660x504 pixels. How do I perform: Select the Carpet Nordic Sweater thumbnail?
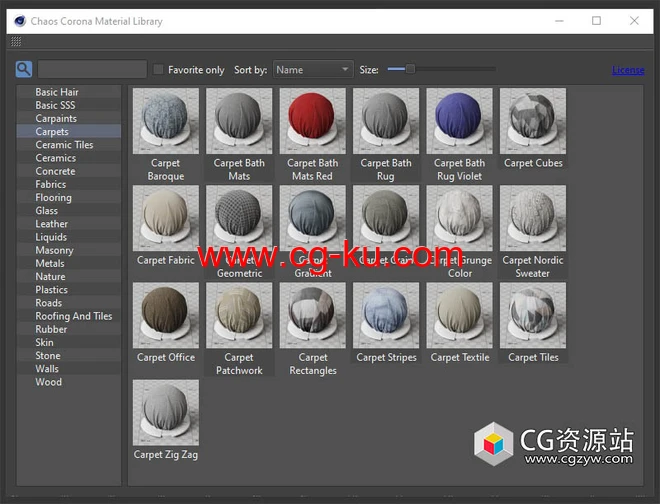[x=533, y=218]
